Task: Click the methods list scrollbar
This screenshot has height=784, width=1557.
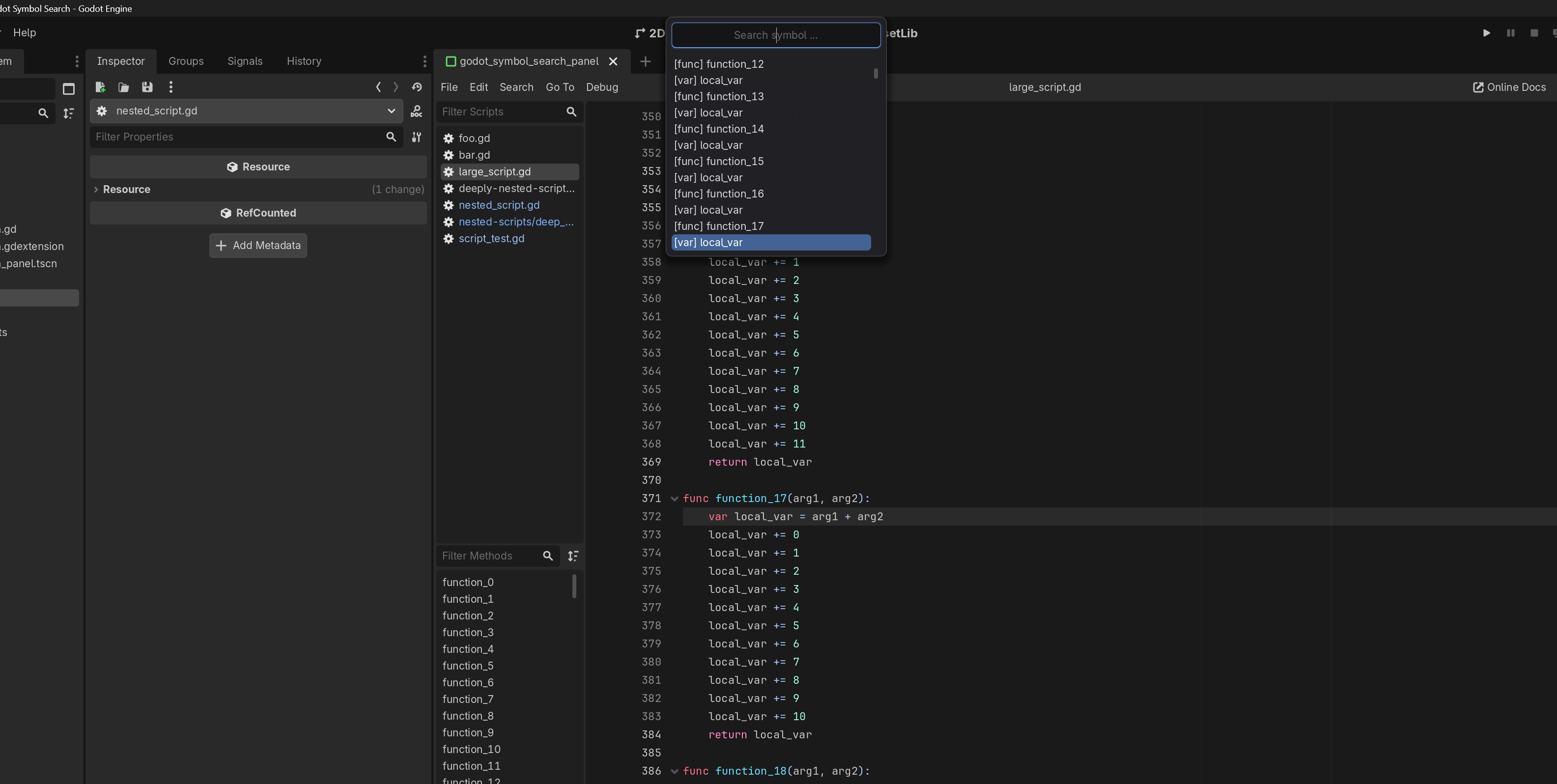Action: tap(574, 587)
